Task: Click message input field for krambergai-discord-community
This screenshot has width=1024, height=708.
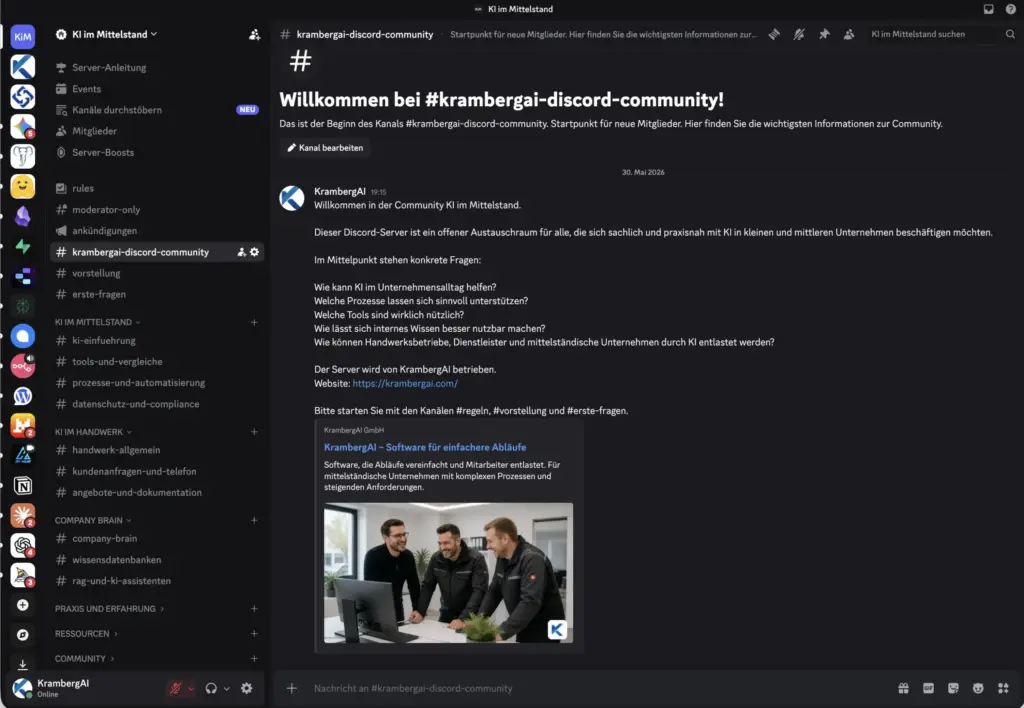Action: point(598,688)
